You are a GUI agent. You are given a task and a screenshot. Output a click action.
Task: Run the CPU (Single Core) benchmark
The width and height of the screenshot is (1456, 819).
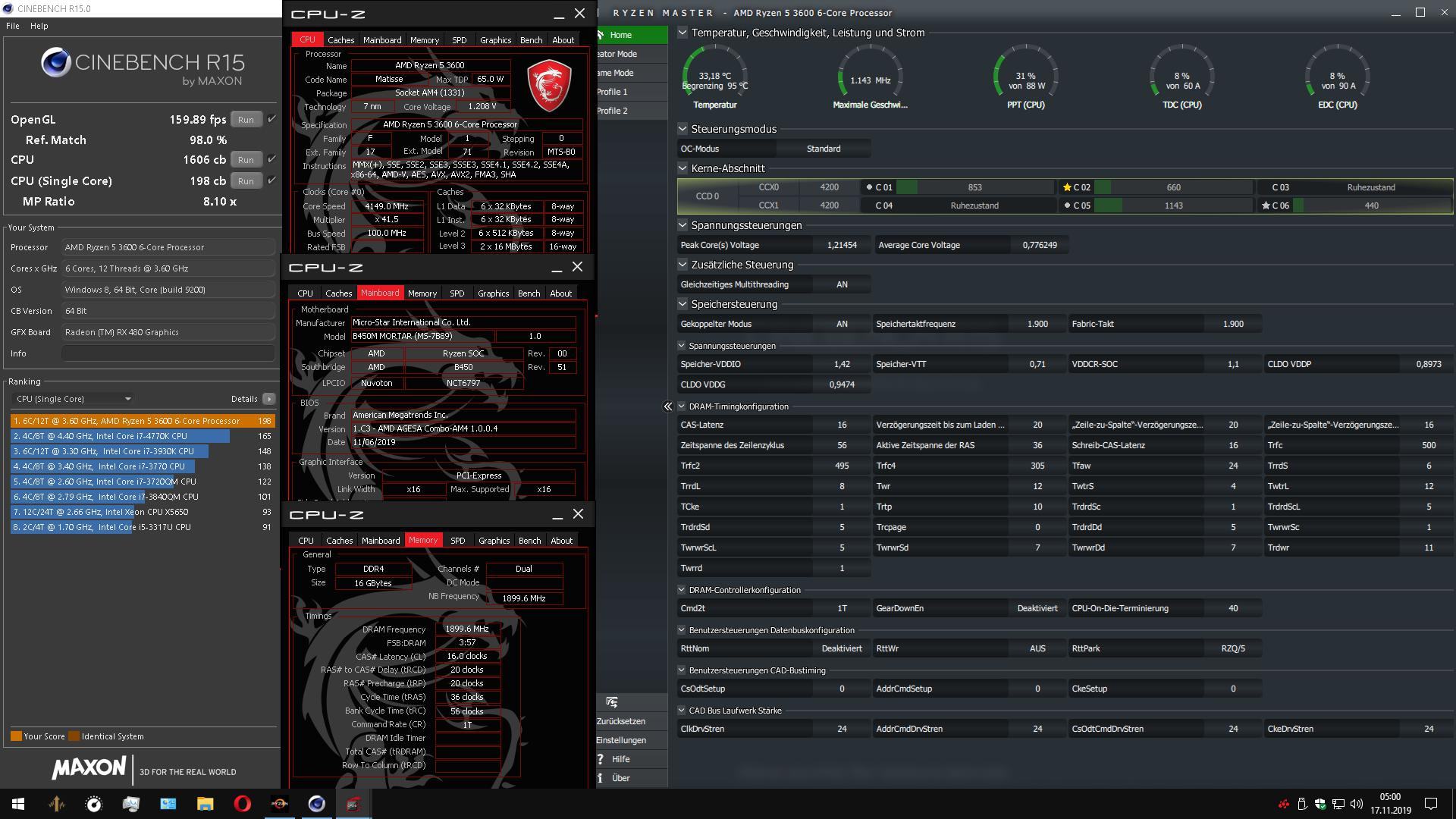[x=246, y=181]
